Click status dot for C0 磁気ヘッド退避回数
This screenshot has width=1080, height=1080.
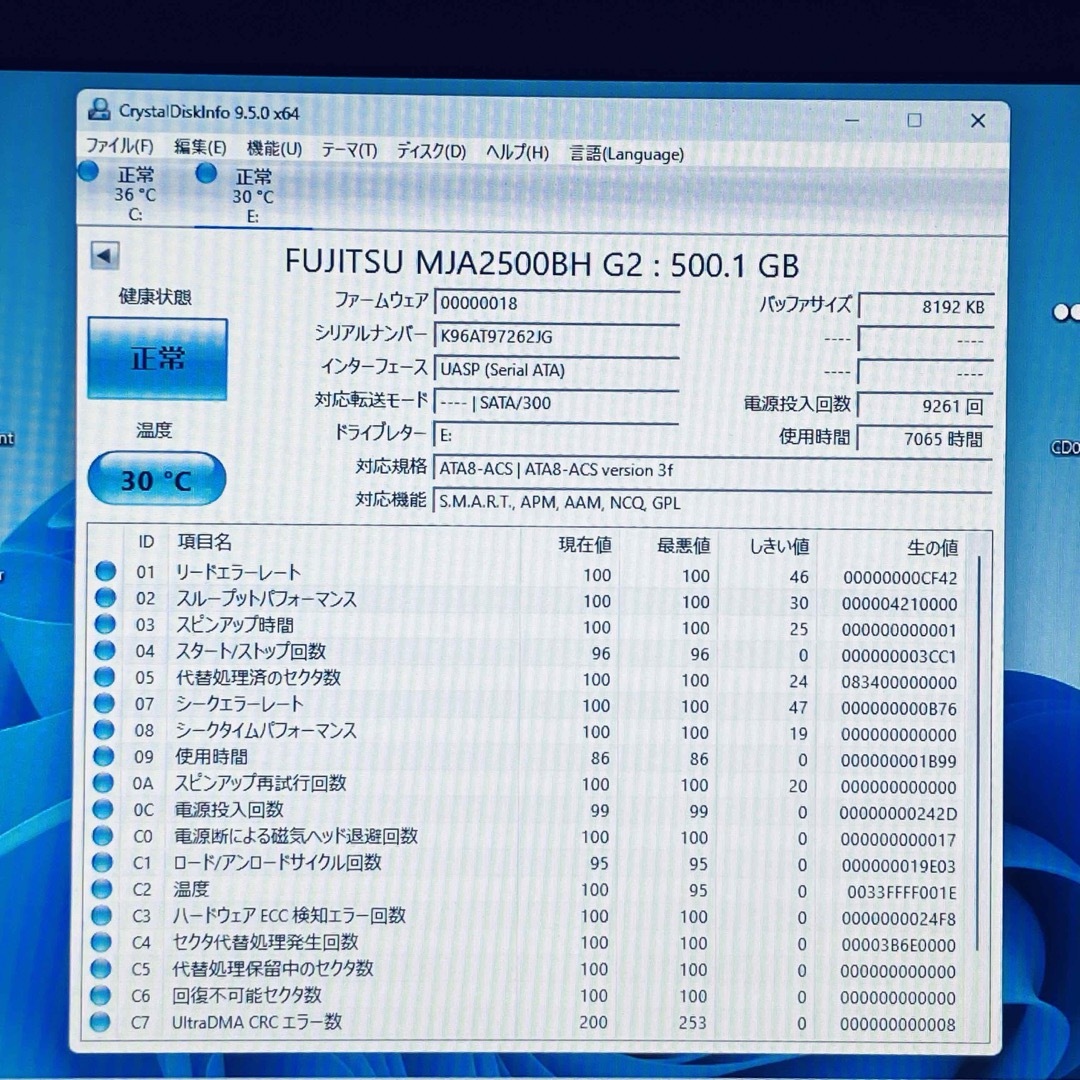pyautogui.click(x=102, y=835)
